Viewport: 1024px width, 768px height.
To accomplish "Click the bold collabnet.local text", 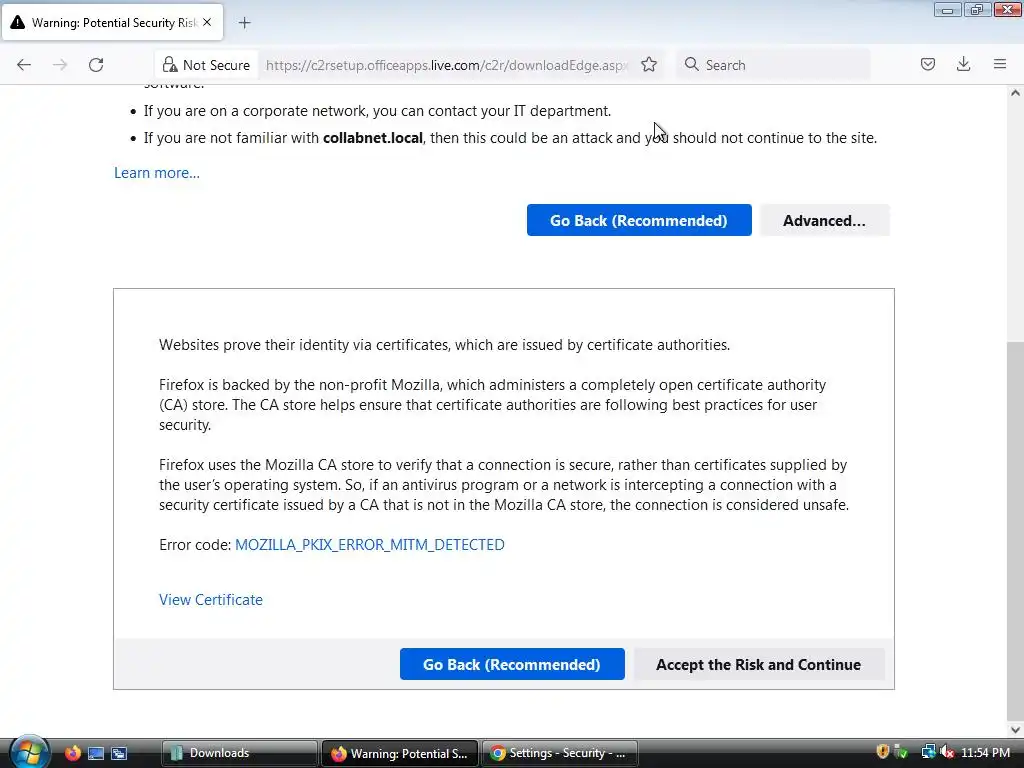I will [x=373, y=138].
